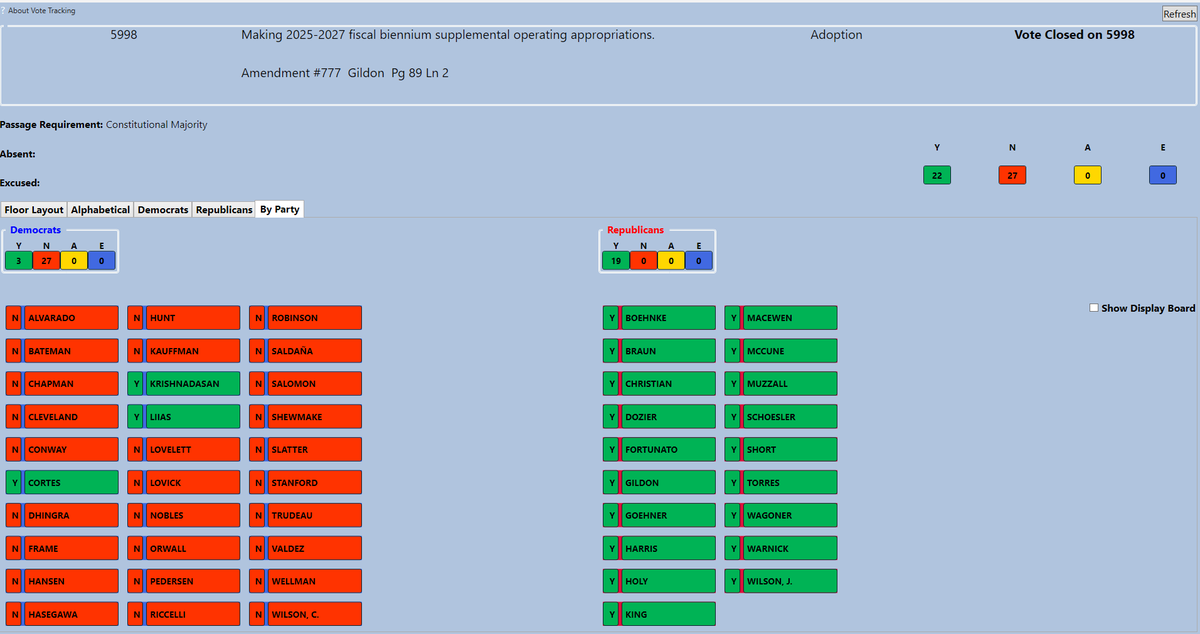Click Republicans red Nay count box
The height and width of the screenshot is (634, 1200).
point(643,261)
